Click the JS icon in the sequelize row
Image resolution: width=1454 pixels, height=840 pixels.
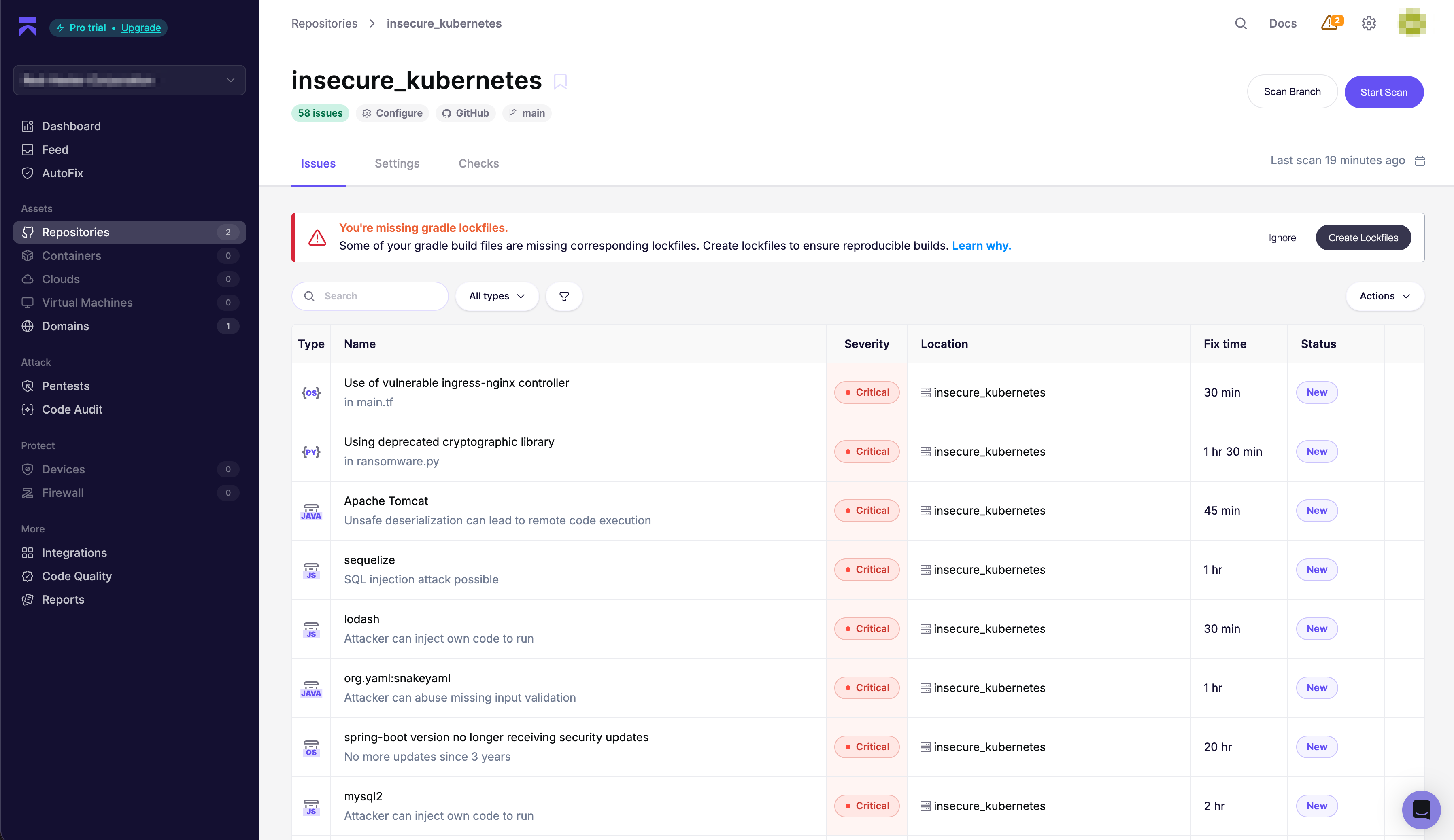(x=311, y=571)
